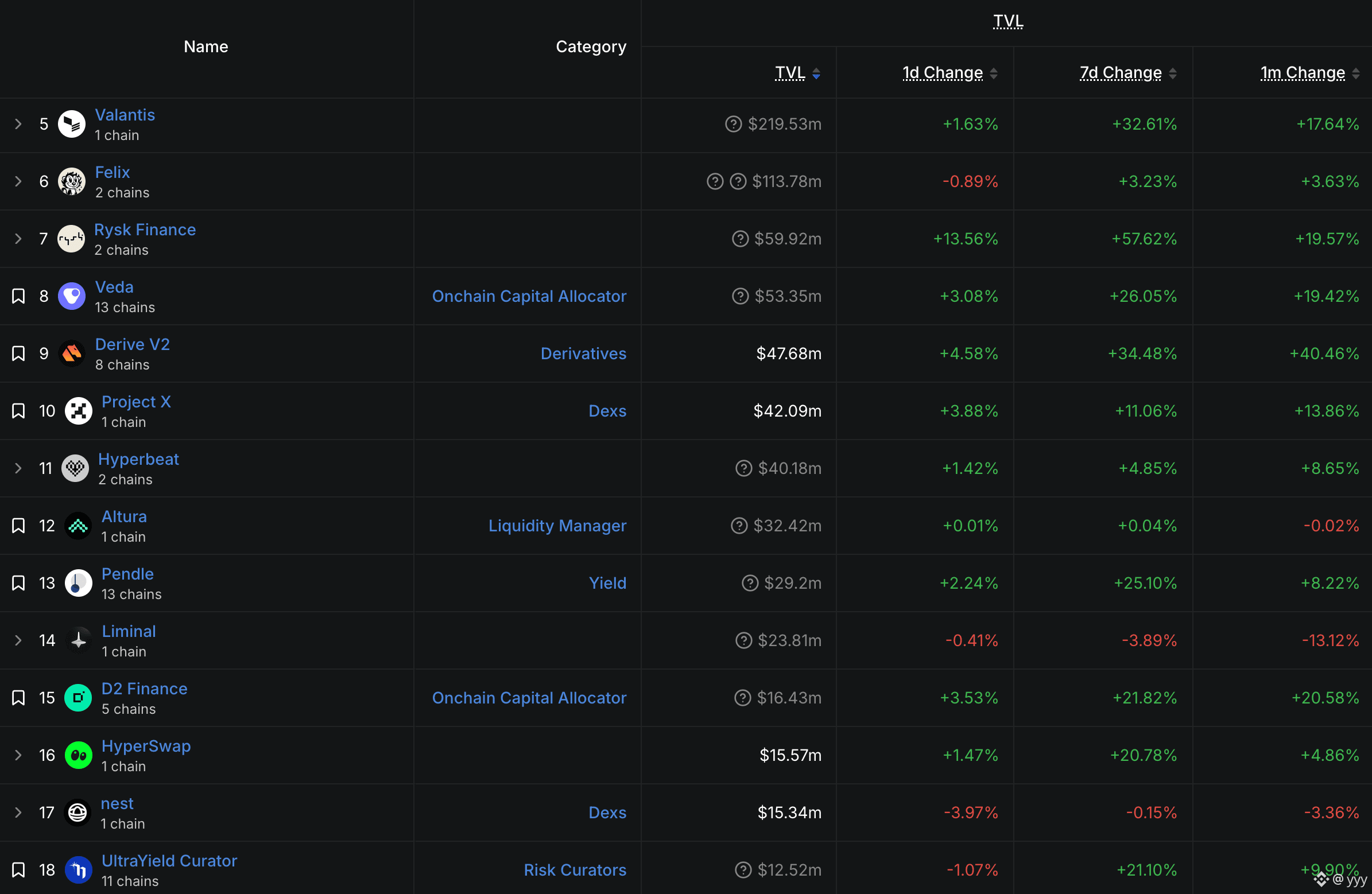This screenshot has width=1372, height=894.
Task: Open the Yield category link
Action: tap(607, 583)
